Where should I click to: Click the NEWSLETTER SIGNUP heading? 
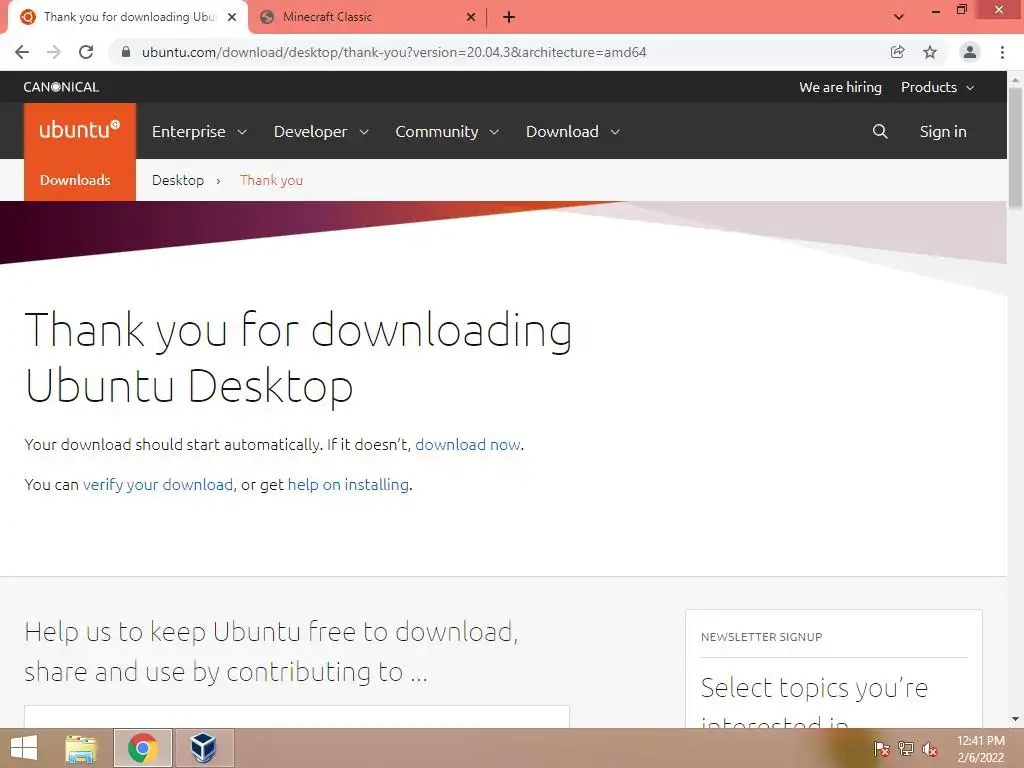761,637
